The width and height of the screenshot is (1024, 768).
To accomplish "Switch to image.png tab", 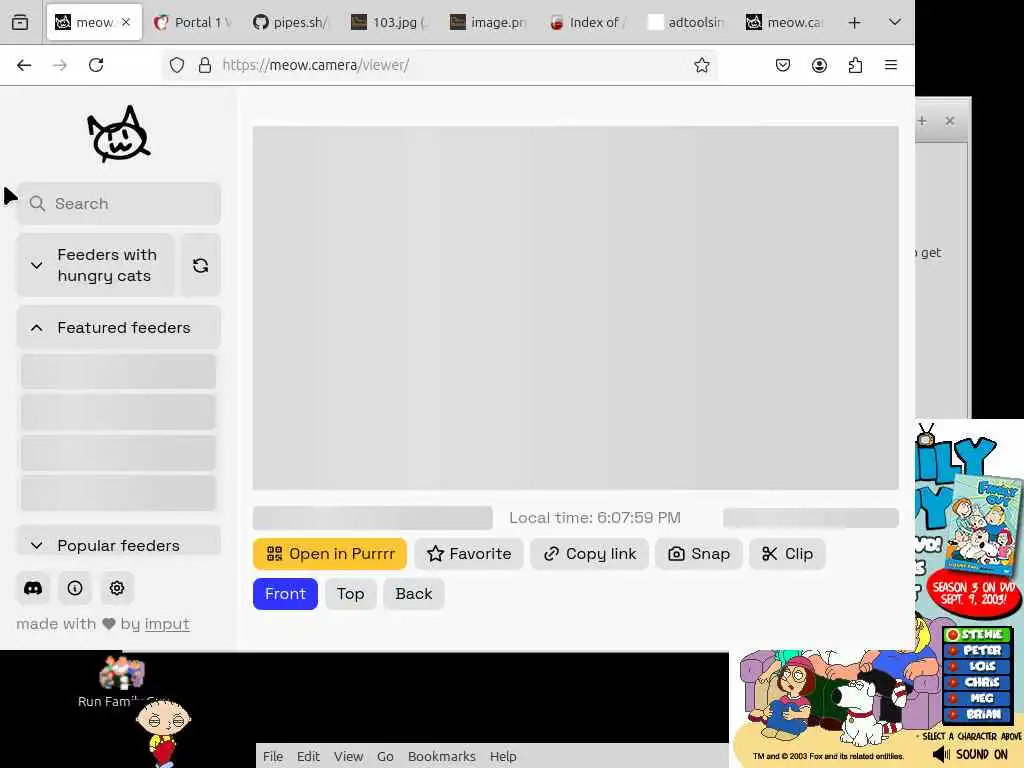I will coord(488,22).
